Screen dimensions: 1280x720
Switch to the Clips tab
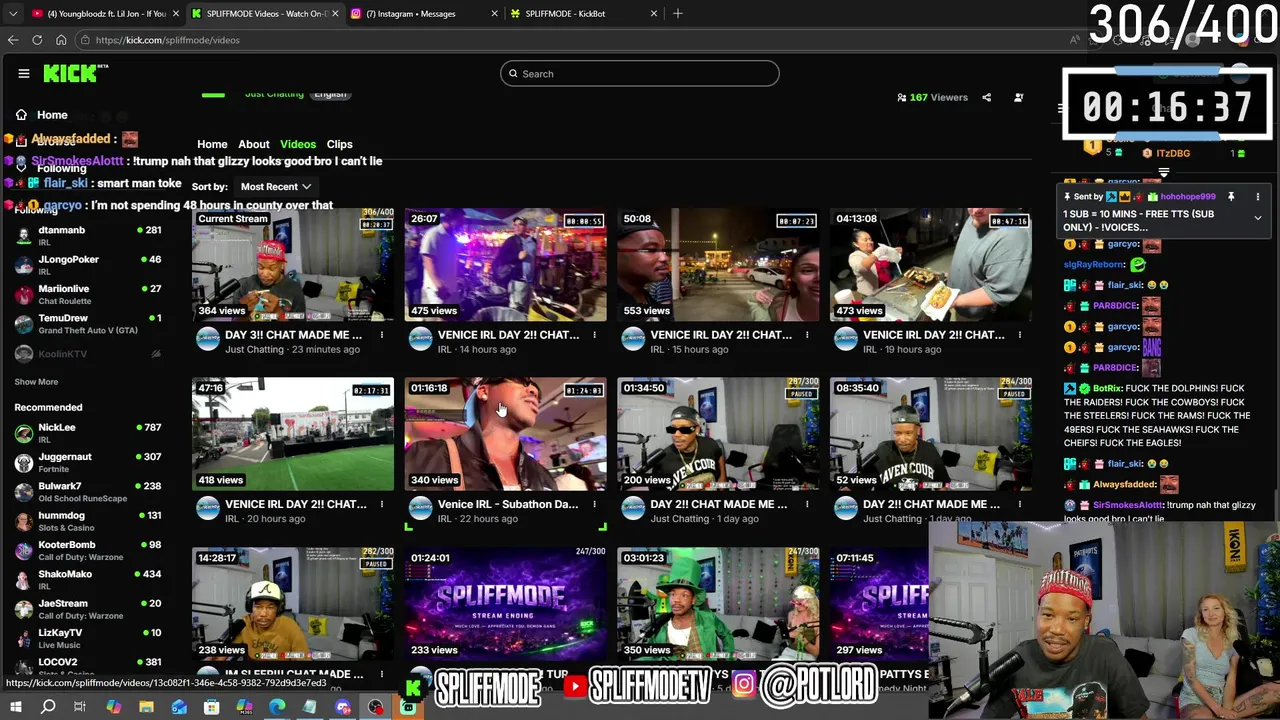(340, 144)
